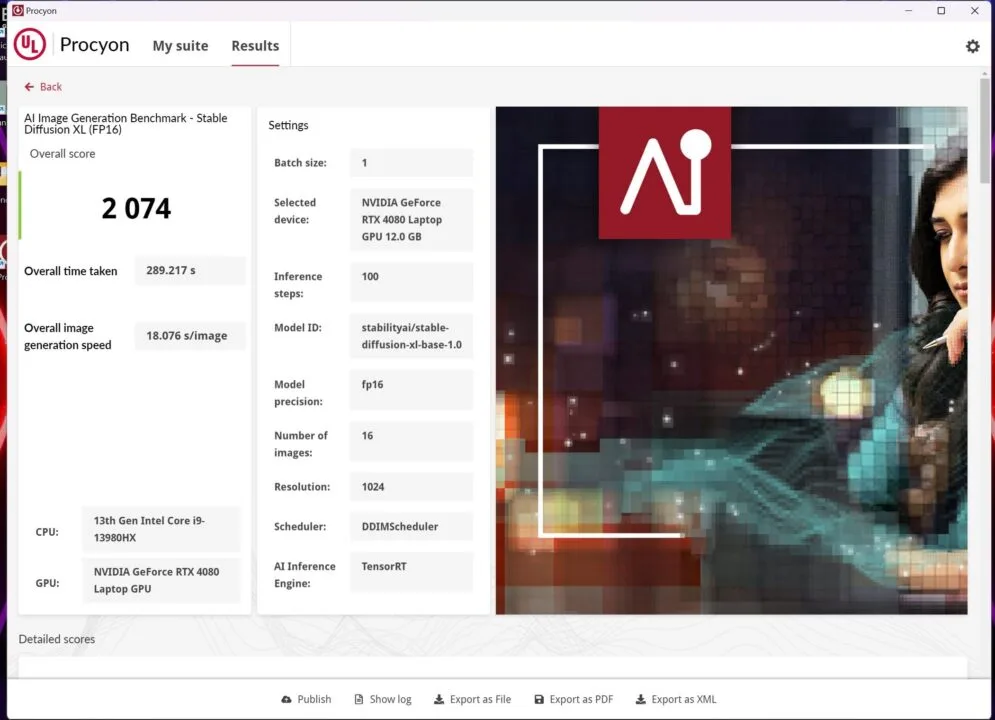995x720 pixels.
Task: Open the log with Show log icon
Action: (x=360, y=700)
